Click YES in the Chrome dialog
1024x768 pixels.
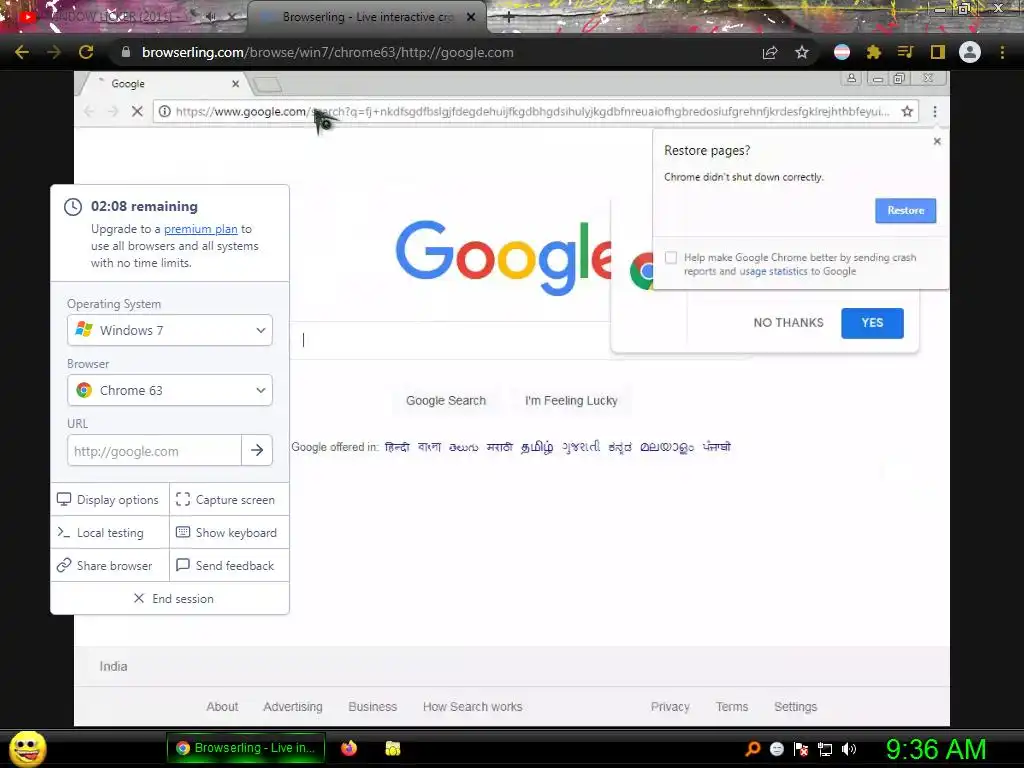point(872,323)
